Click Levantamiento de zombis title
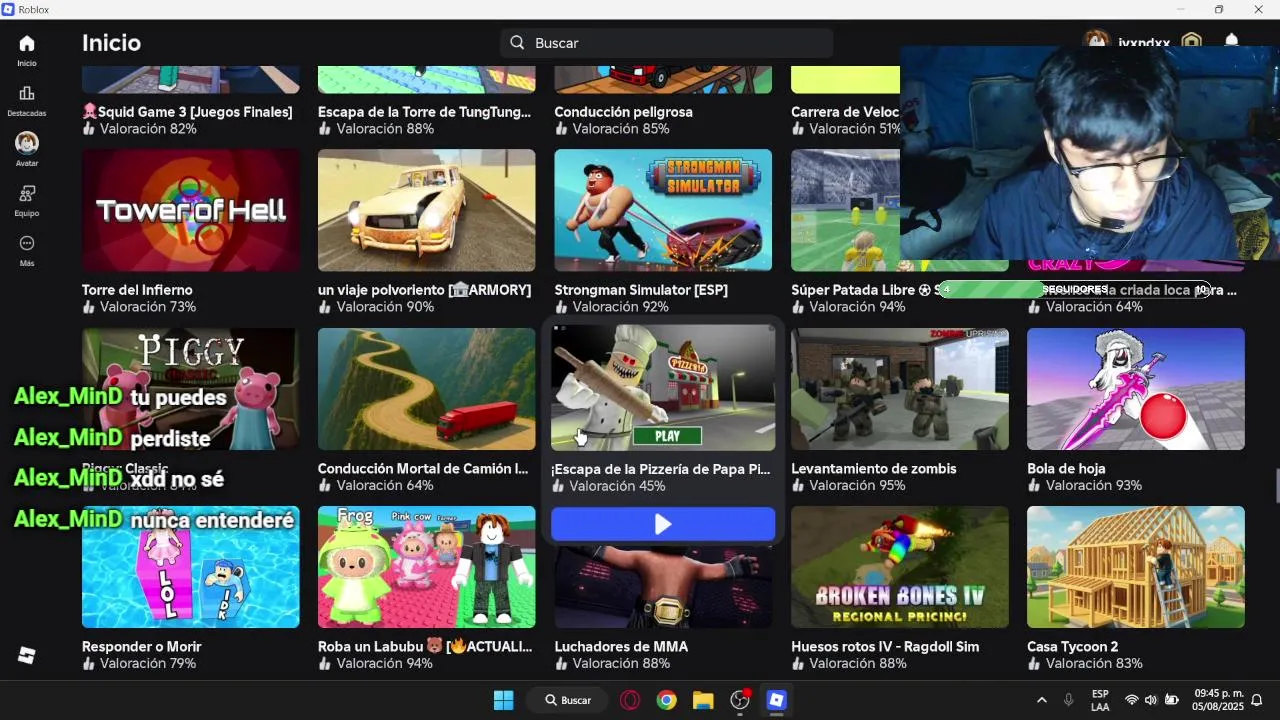 pos(874,468)
